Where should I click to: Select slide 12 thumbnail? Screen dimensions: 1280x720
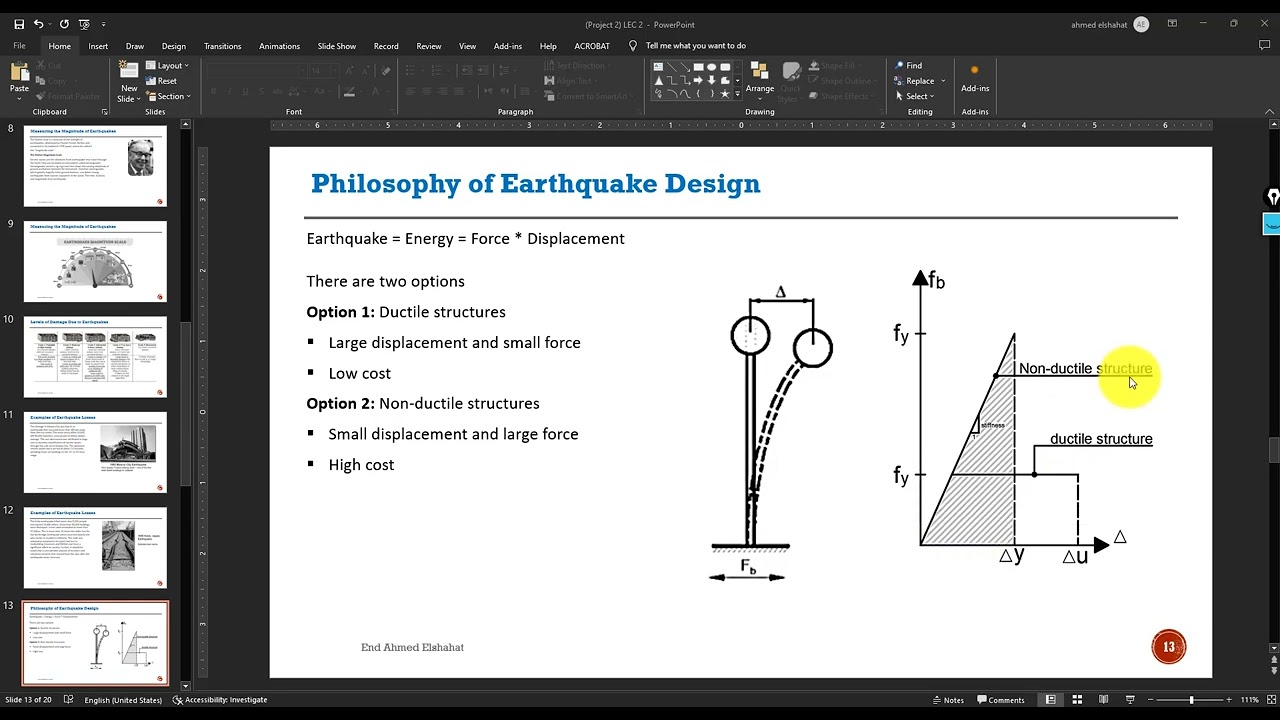[x=95, y=548]
